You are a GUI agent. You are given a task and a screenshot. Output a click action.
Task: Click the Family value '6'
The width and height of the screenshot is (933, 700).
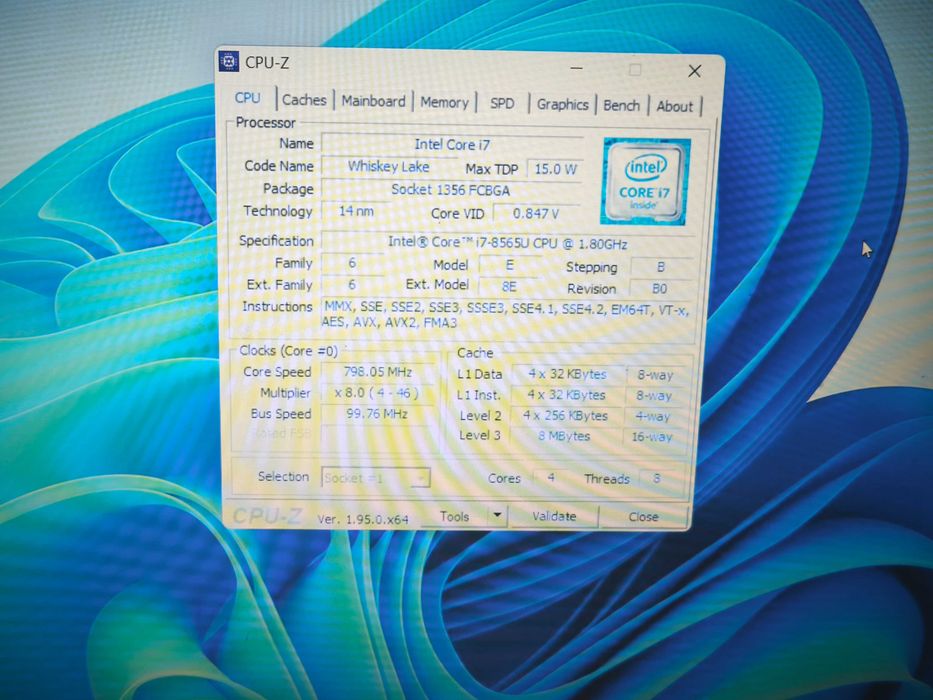352,262
